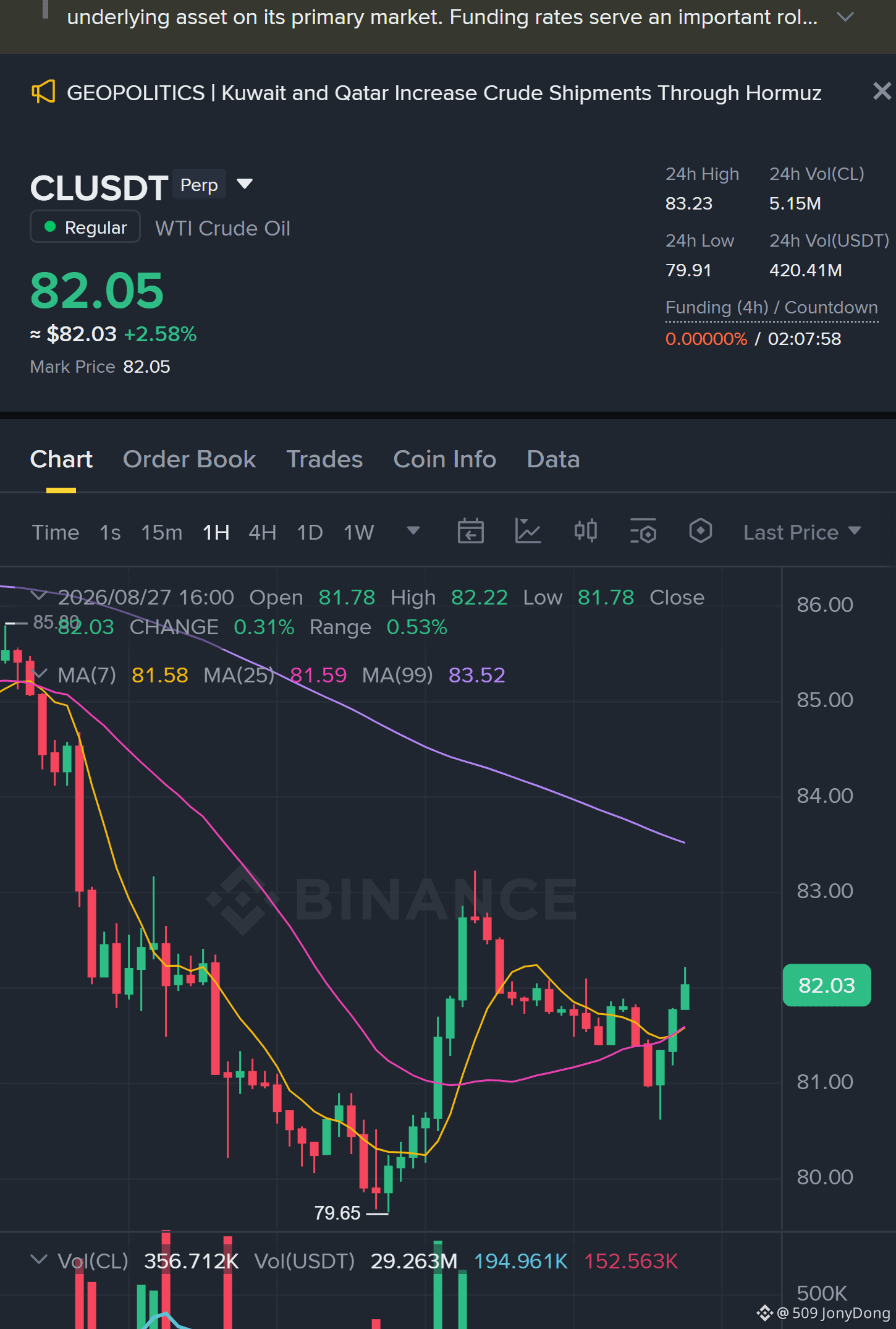The width and height of the screenshot is (896, 1329).
Task: Tap the 24h Low value 79.91
Action: click(x=688, y=270)
